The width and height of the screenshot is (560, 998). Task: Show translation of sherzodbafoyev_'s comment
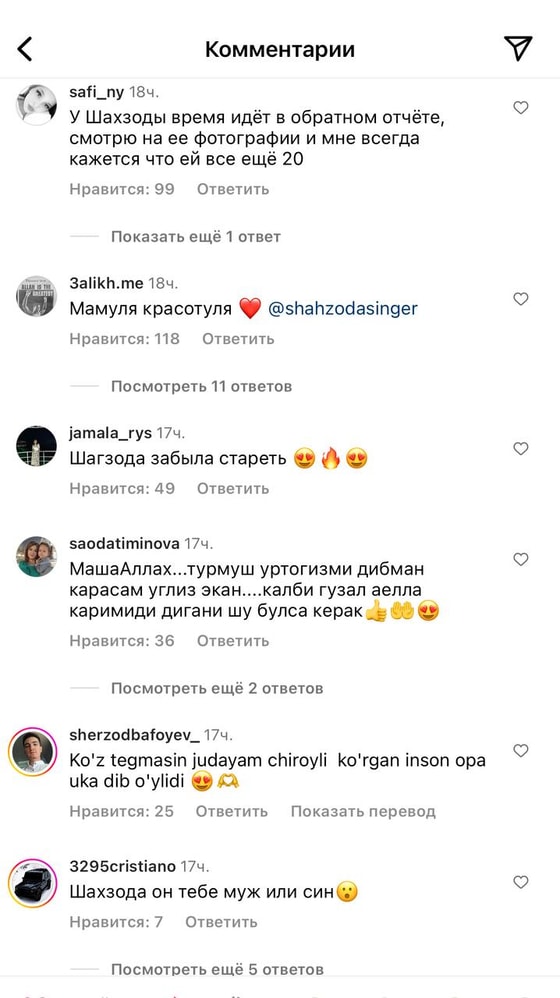(363, 812)
